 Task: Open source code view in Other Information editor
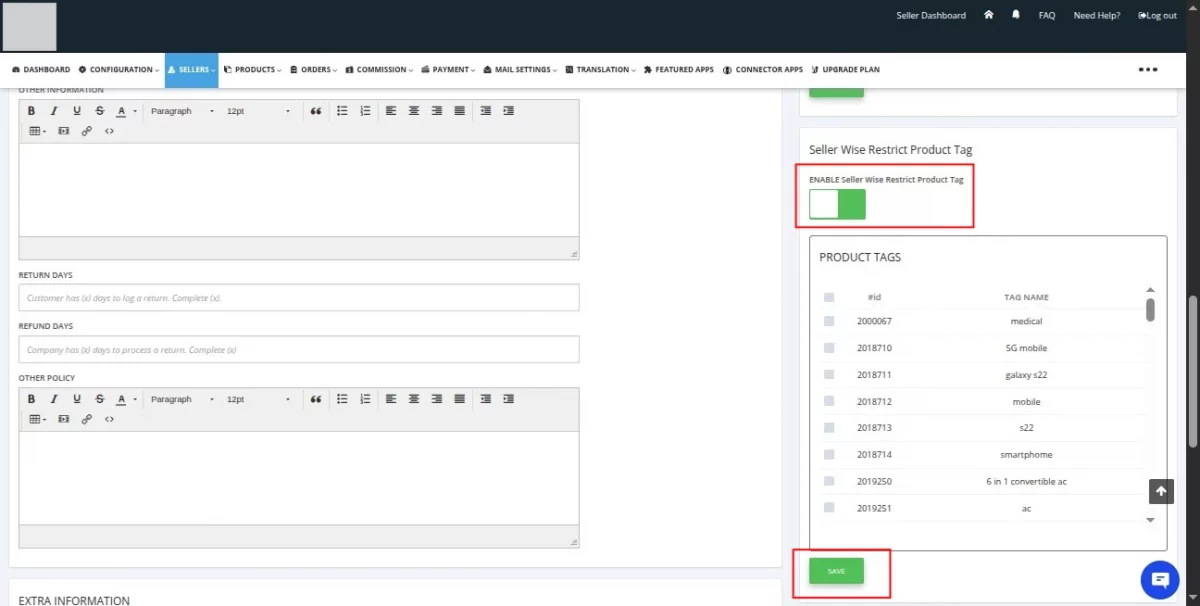point(110,131)
